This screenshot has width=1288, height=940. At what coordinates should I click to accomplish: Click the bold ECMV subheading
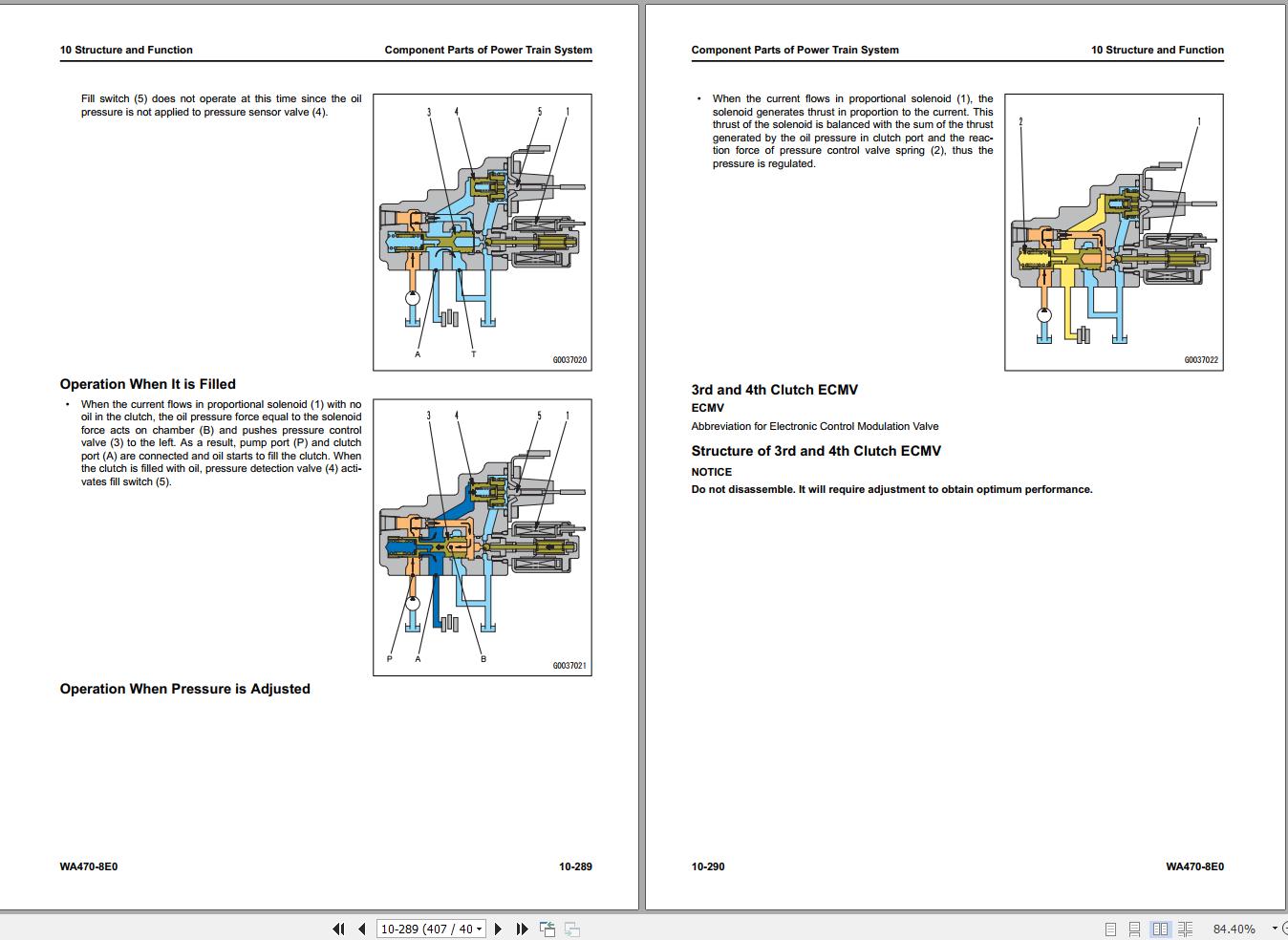point(708,408)
